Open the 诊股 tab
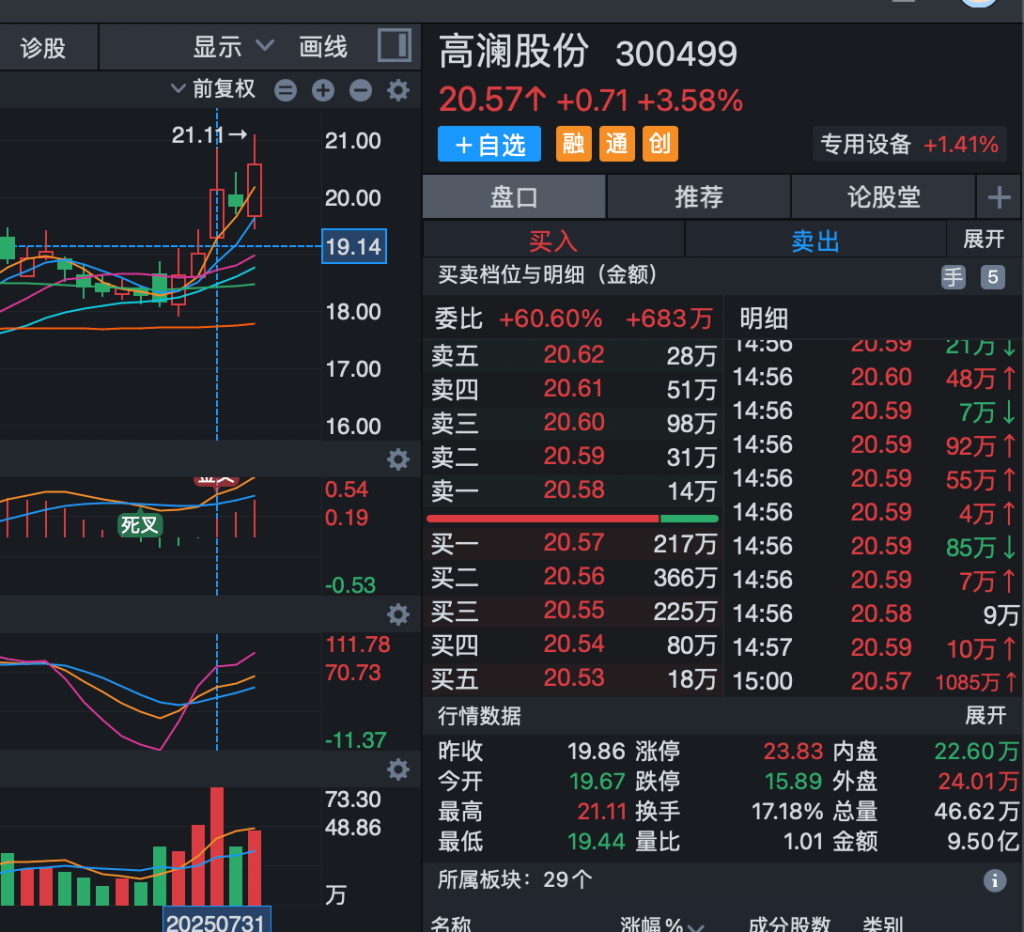This screenshot has height=932, width=1024. tap(43, 48)
